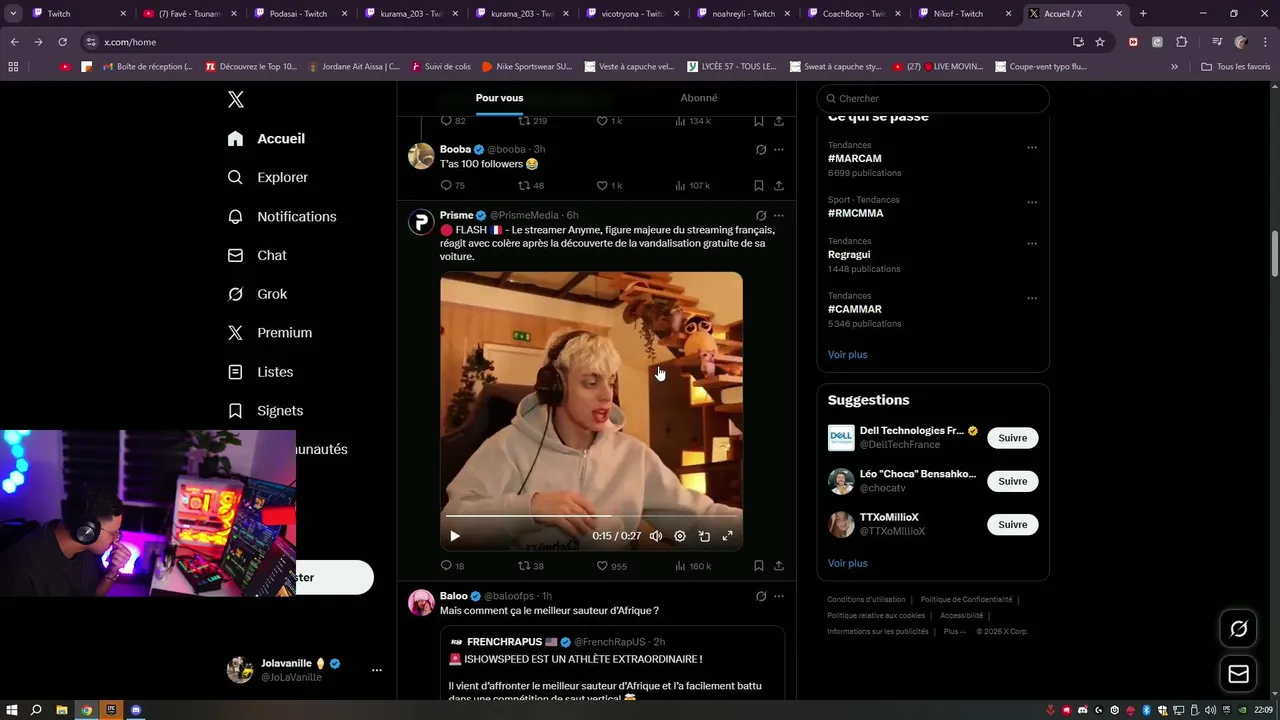Like Booba's post
Image resolution: width=1280 pixels, height=720 pixels.
point(602,185)
